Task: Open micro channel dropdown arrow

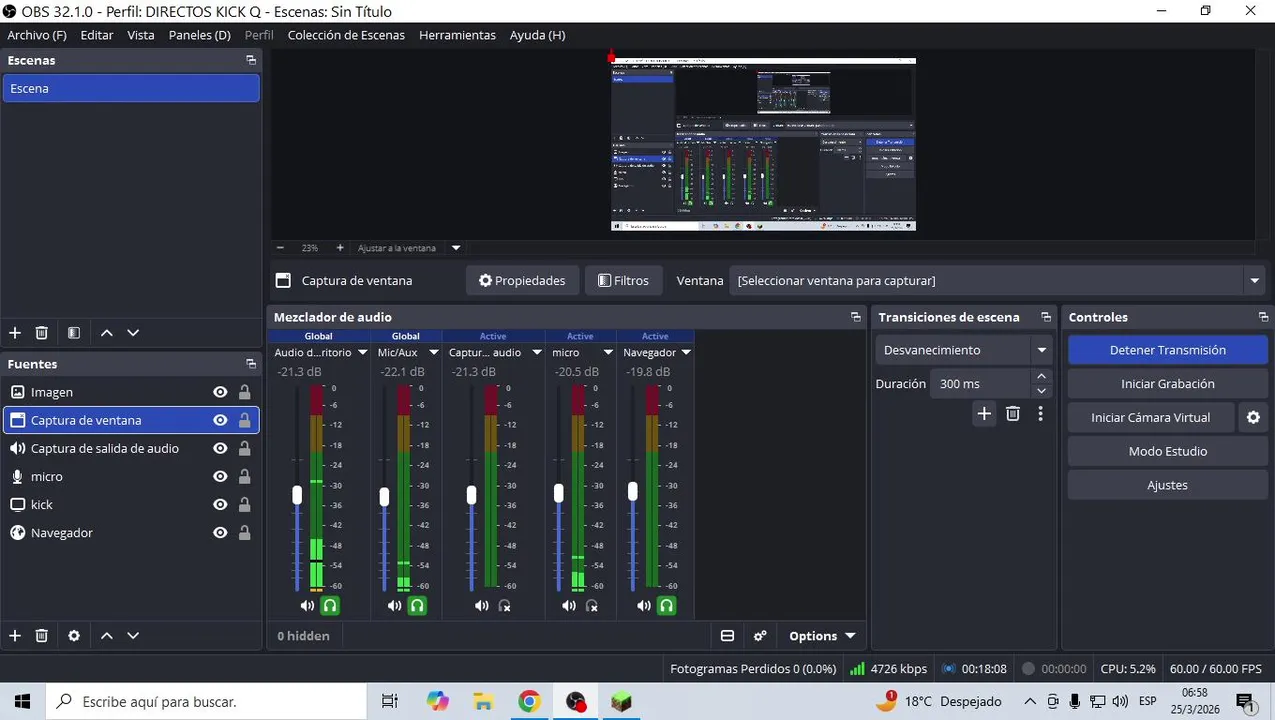Action: click(x=608, y=352)
